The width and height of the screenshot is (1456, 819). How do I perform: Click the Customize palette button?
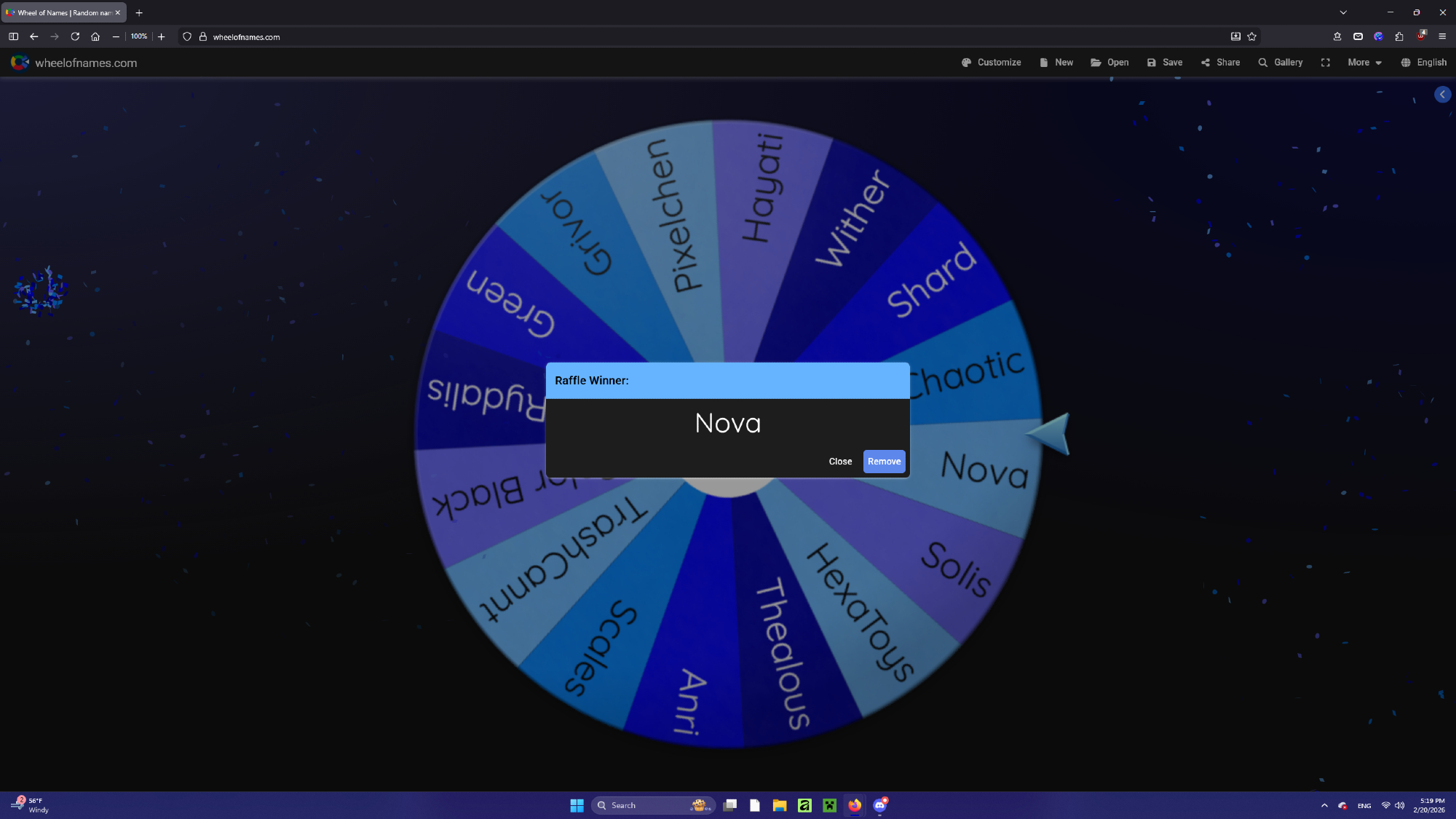click(x=991, y=63)
